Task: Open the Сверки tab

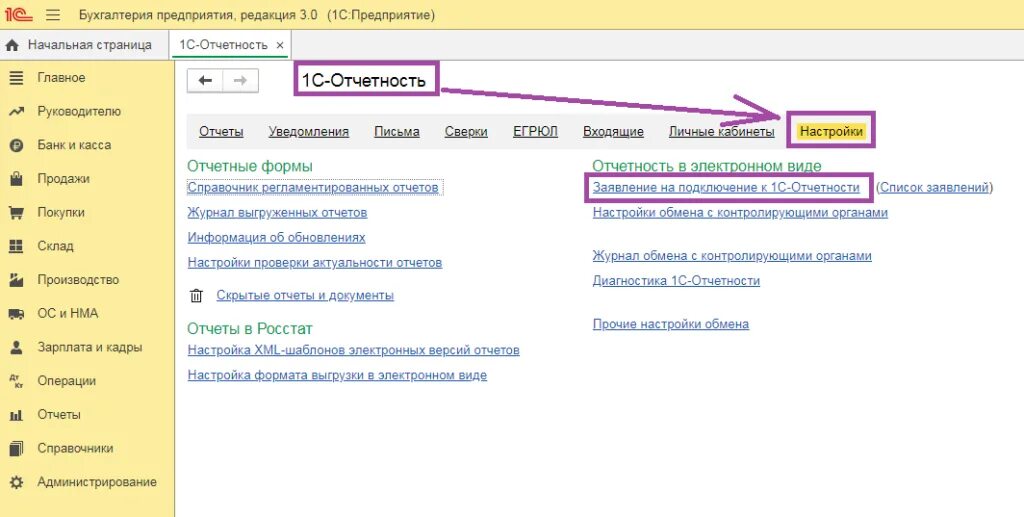Action: click(x=466, y=132)
